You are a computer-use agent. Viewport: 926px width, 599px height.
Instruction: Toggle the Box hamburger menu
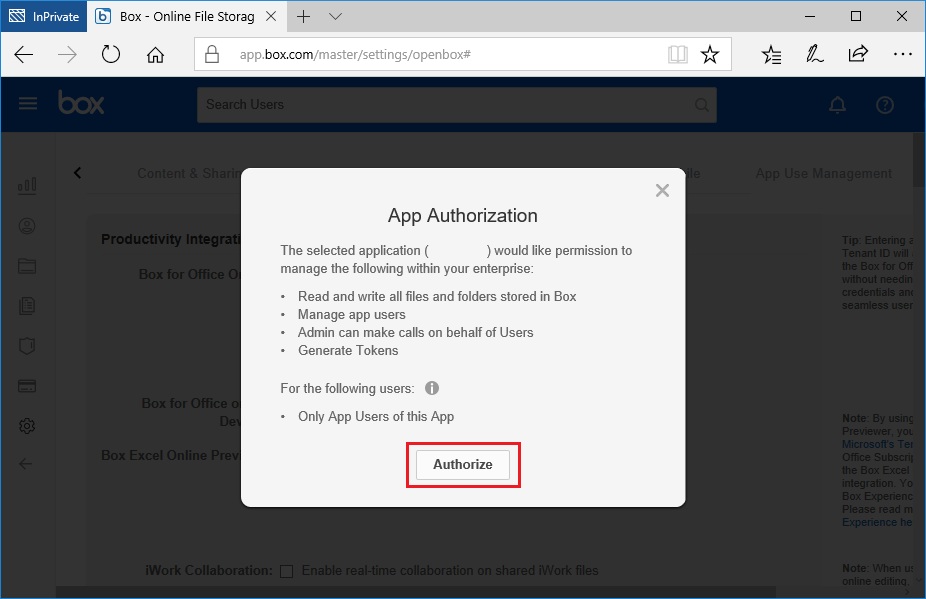(28, 104)
